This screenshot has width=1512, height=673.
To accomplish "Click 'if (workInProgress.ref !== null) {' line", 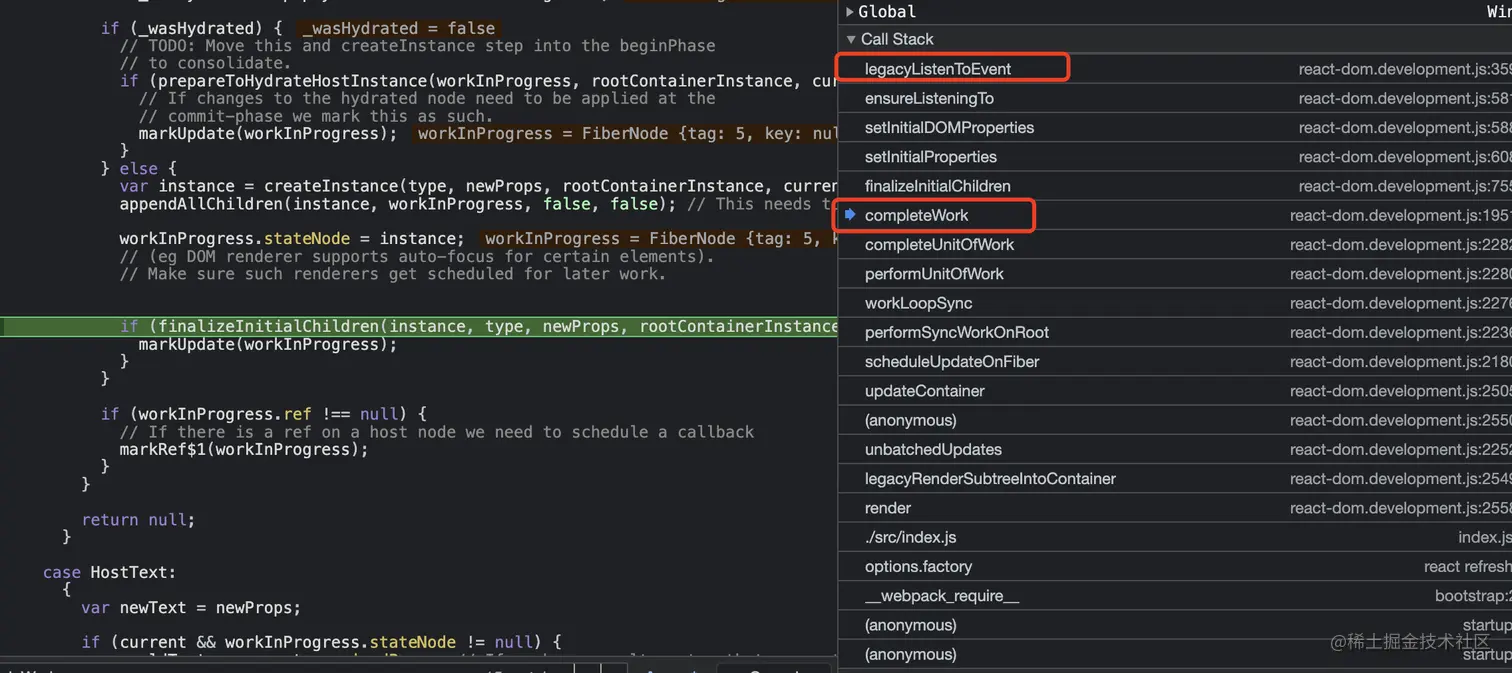I will 264,414.
